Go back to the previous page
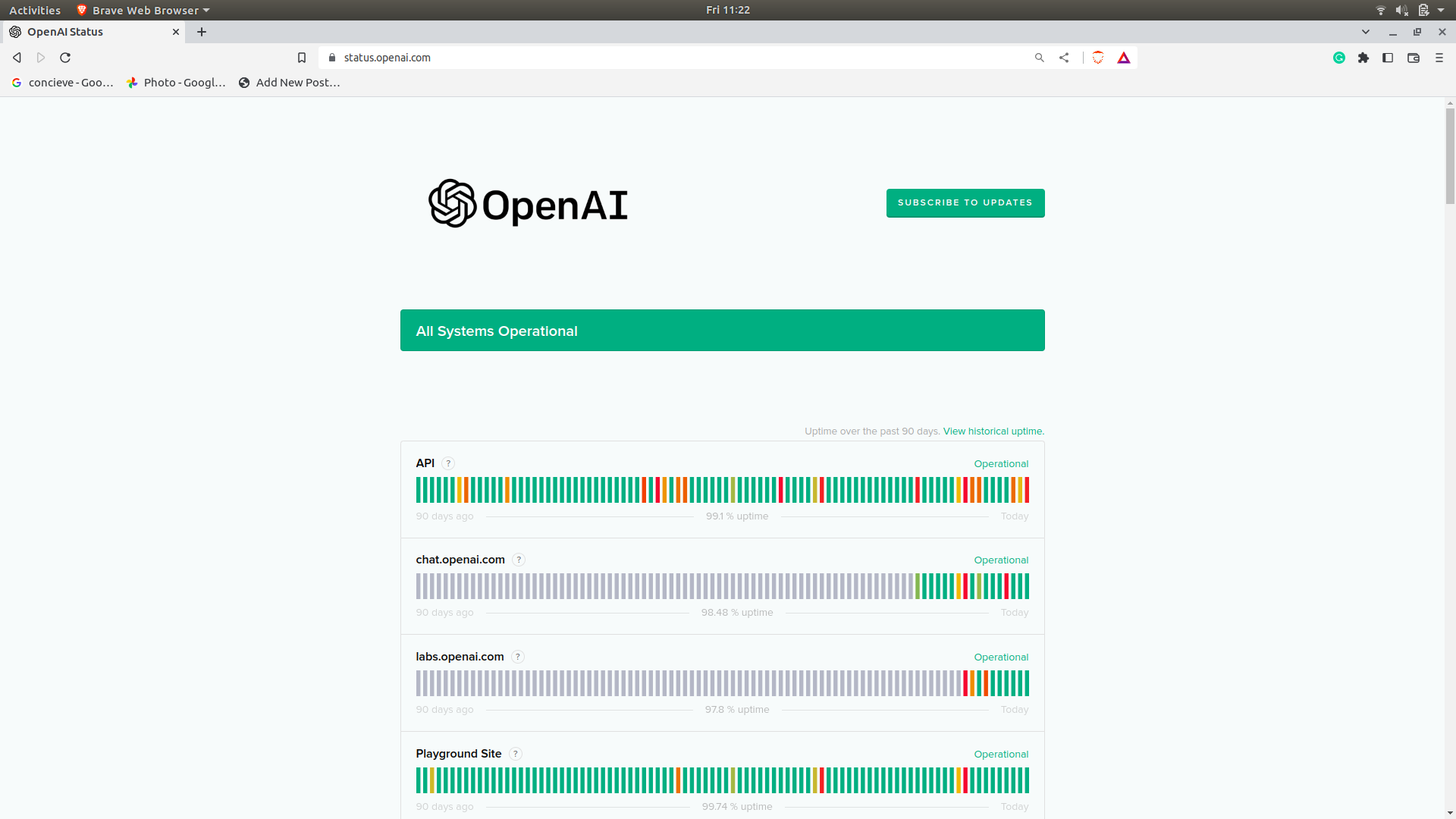Viewport: 1456px width, 819px height. (x=17, y=58)
